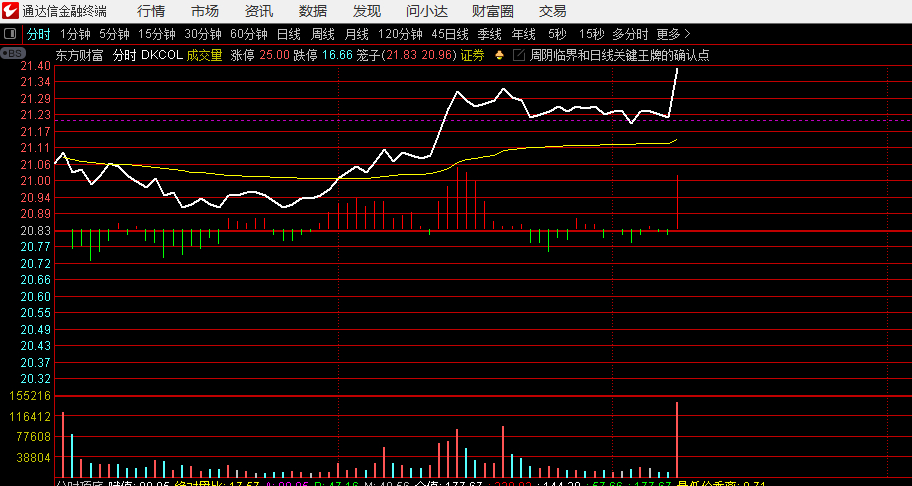Click the 证券 label link
Image resolution: width=912 pixels, height=486 pixels.
click(472, 56)
